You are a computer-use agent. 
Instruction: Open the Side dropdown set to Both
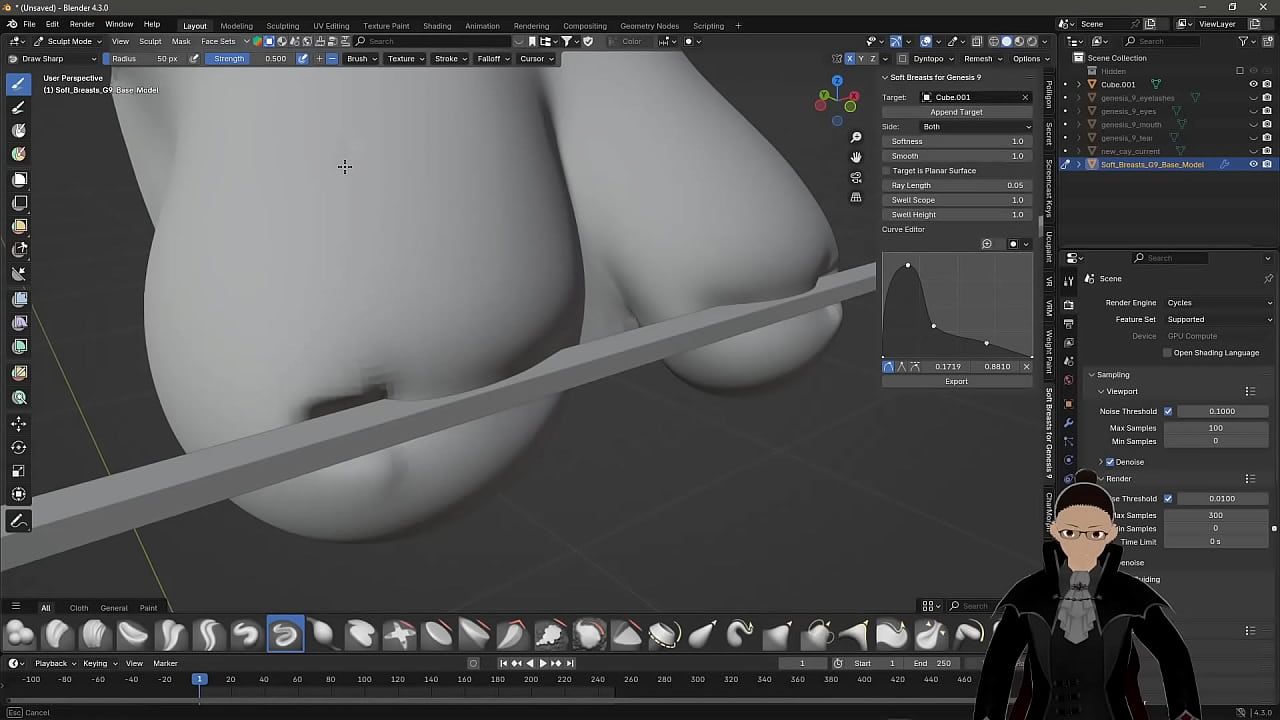976,127
